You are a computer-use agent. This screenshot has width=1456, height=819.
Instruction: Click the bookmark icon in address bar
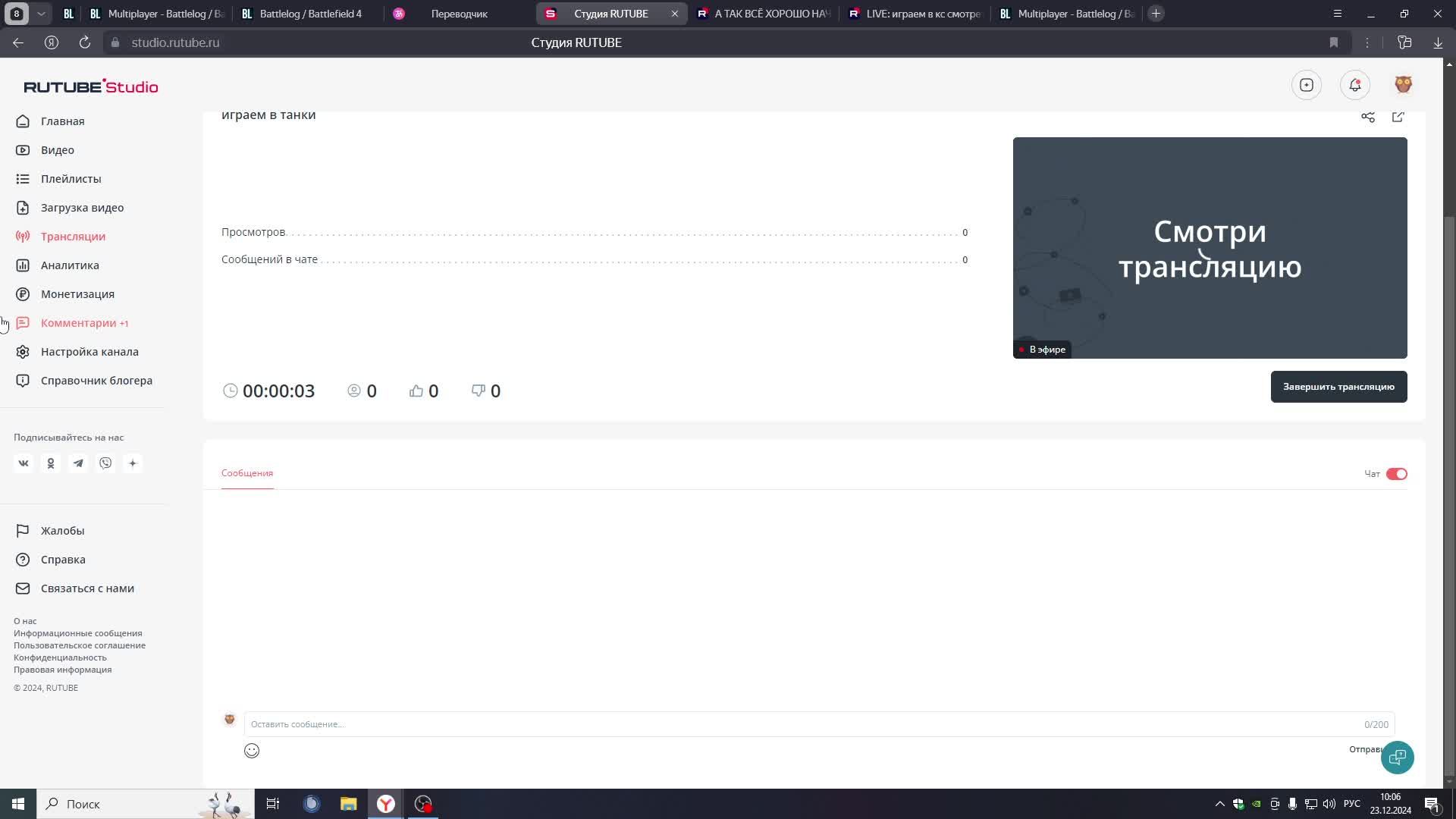(1334, 42)
